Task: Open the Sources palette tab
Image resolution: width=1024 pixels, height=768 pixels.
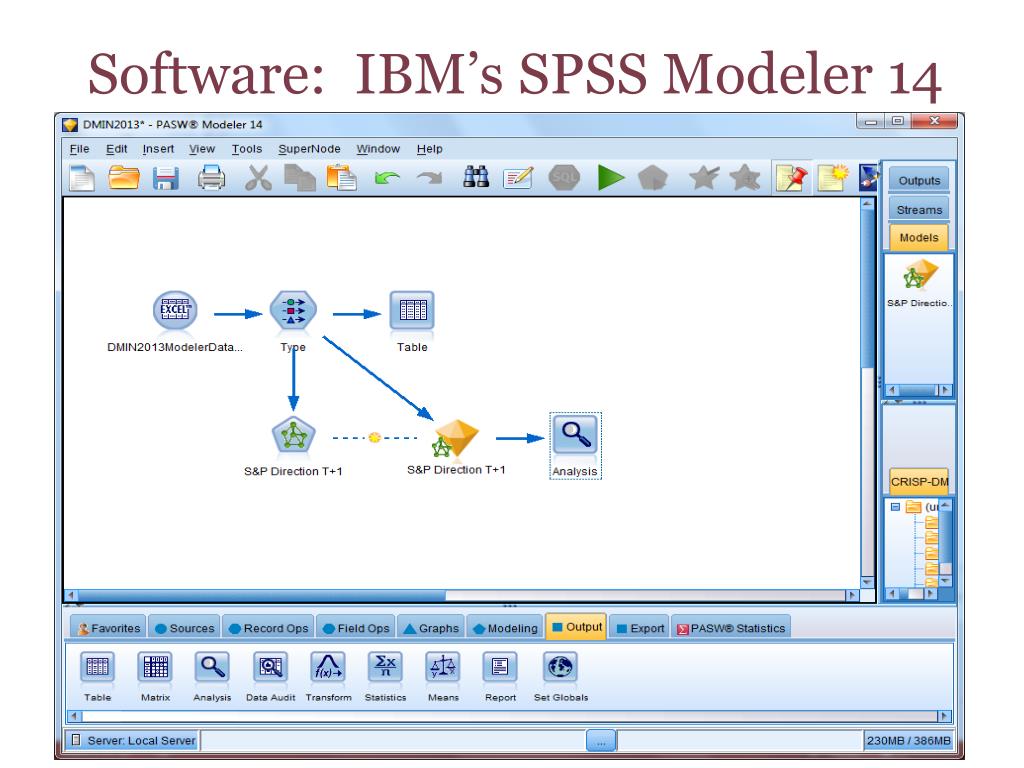Action: click(185, 628)
